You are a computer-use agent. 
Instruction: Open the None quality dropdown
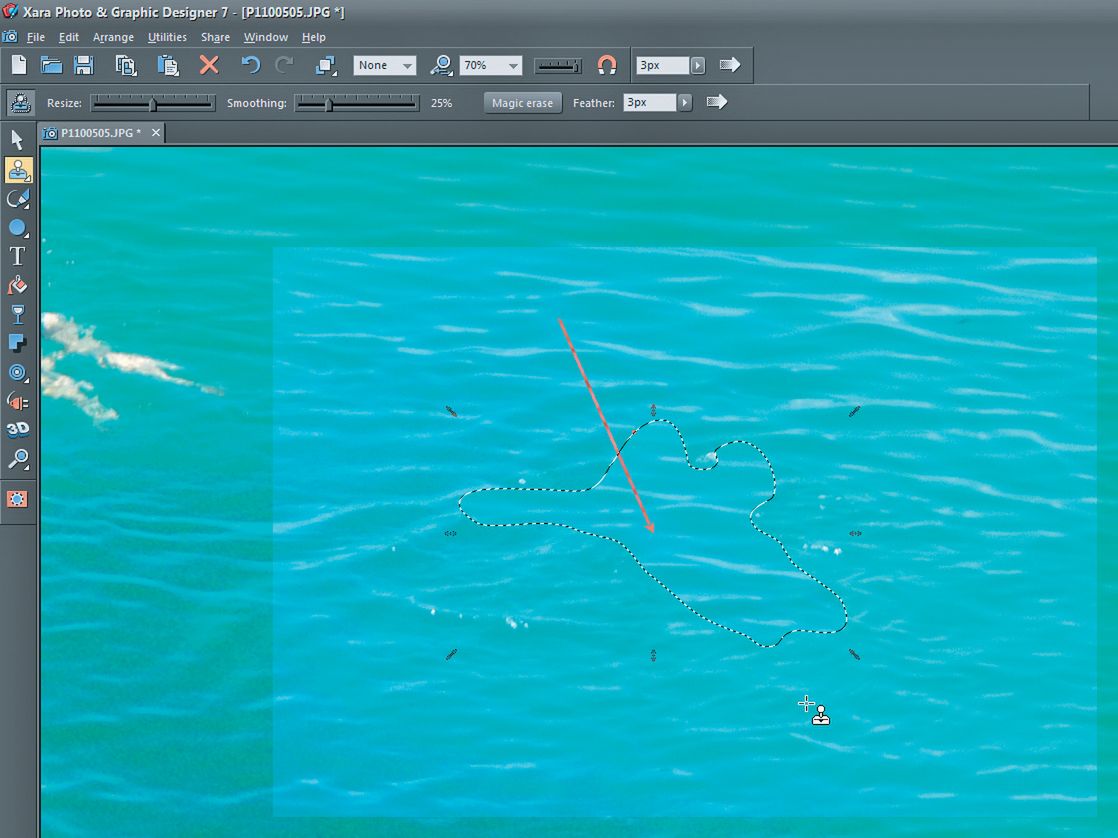pyautogui.click(x=385, y=66)
